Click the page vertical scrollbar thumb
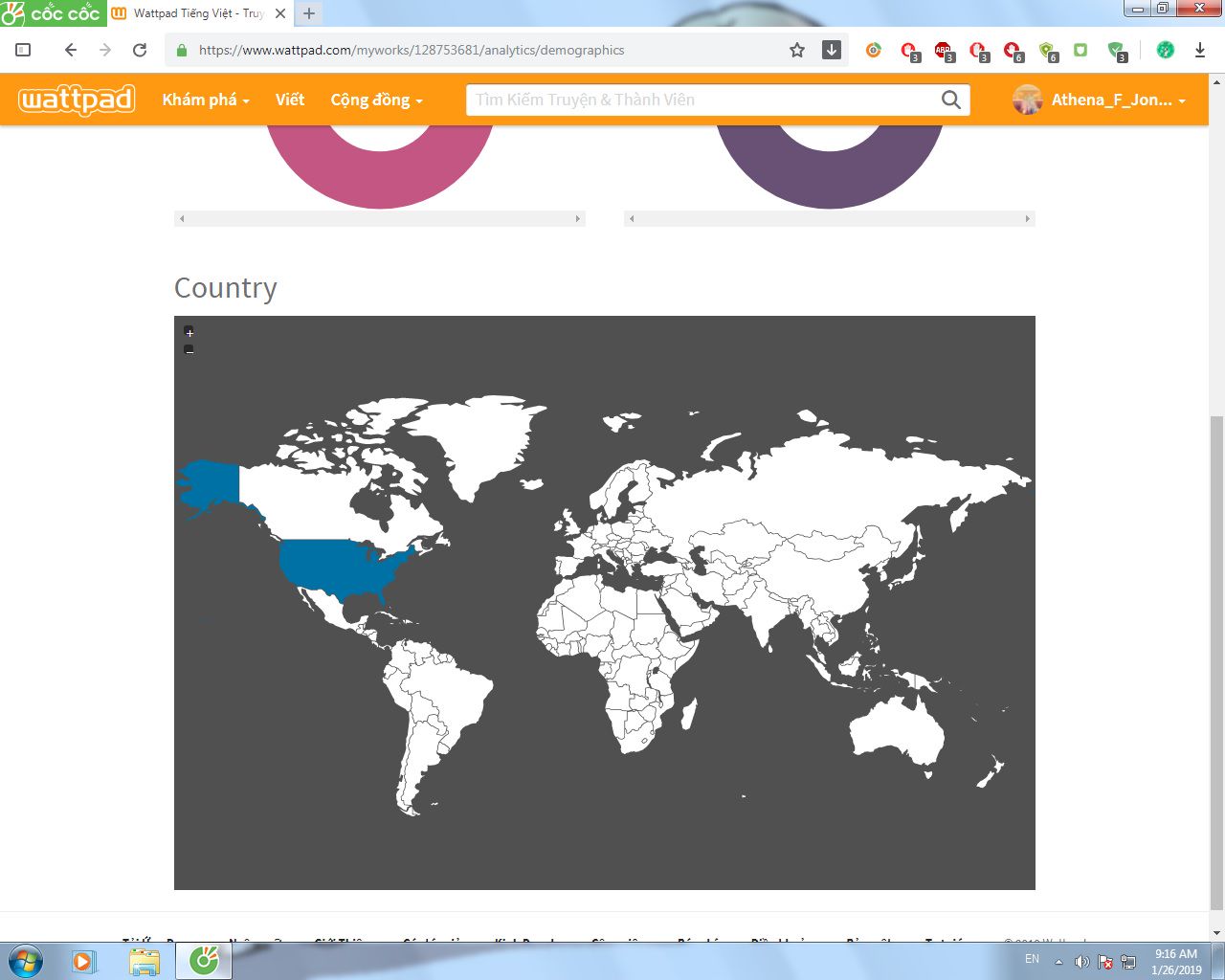The width and height of the screenshot is (1225, 980). (1216, 662)
